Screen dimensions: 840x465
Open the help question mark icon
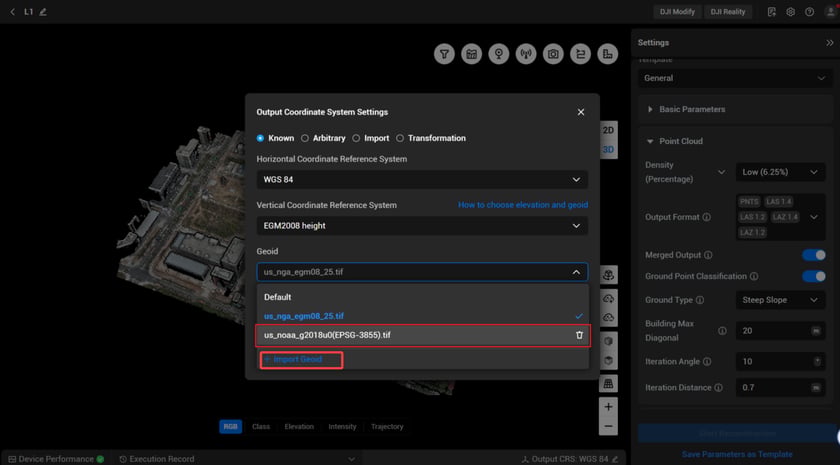809,12
